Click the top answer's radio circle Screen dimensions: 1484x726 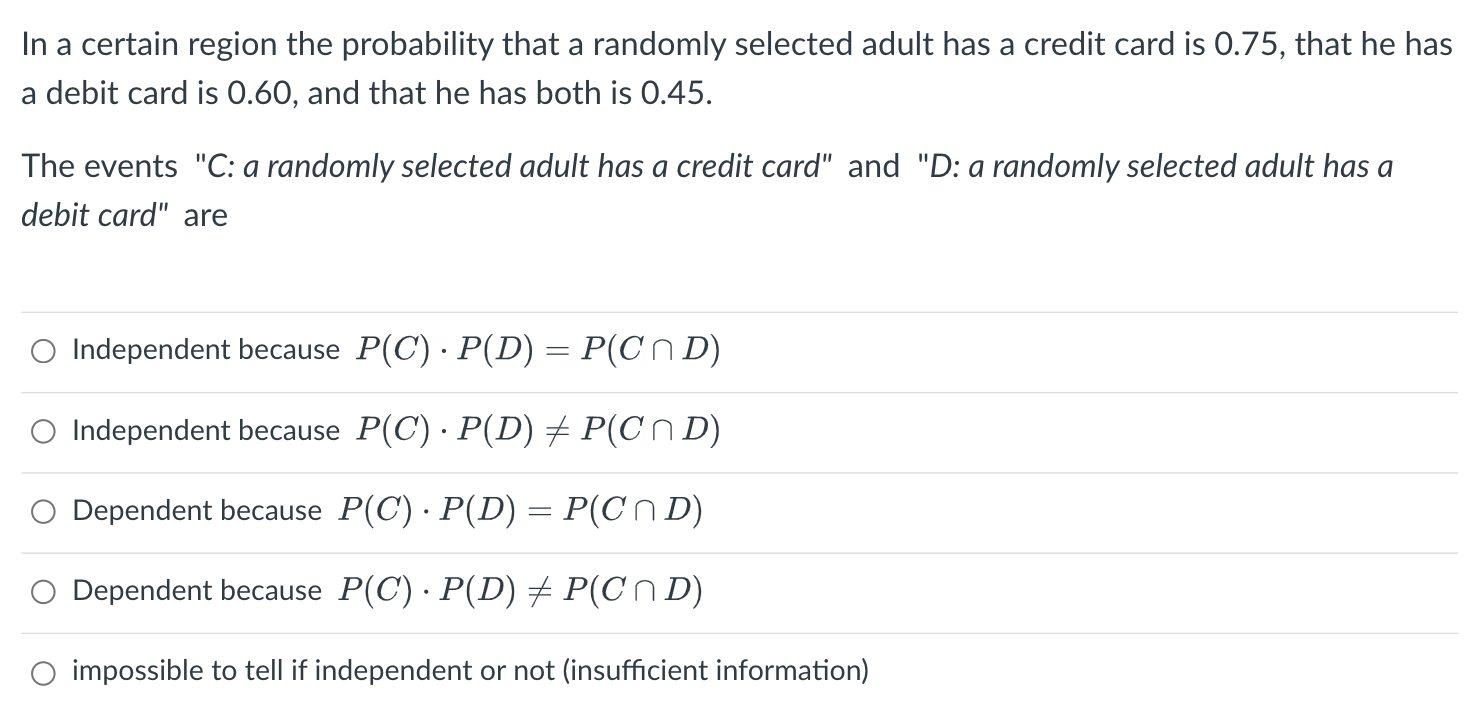(x=43, y=349)
